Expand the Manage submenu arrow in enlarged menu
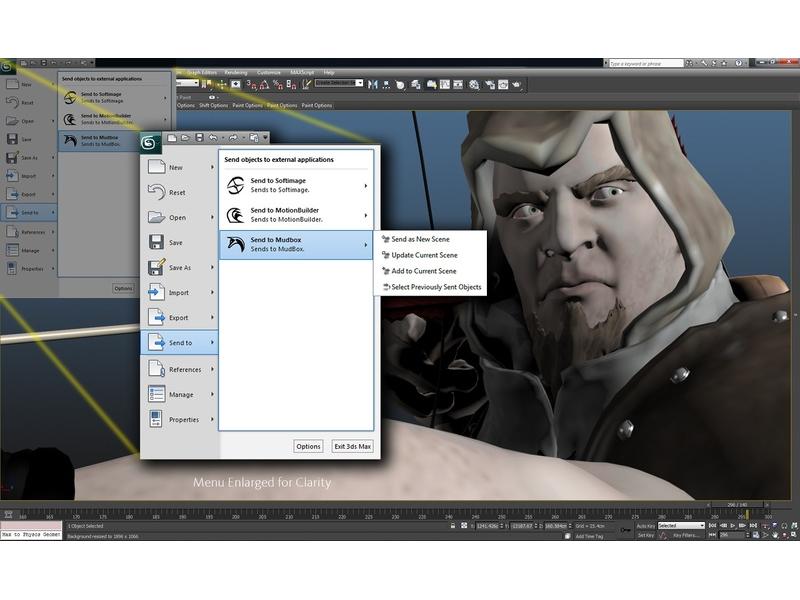The height and width of the screenshot is (600, 800). coord(212,394)
